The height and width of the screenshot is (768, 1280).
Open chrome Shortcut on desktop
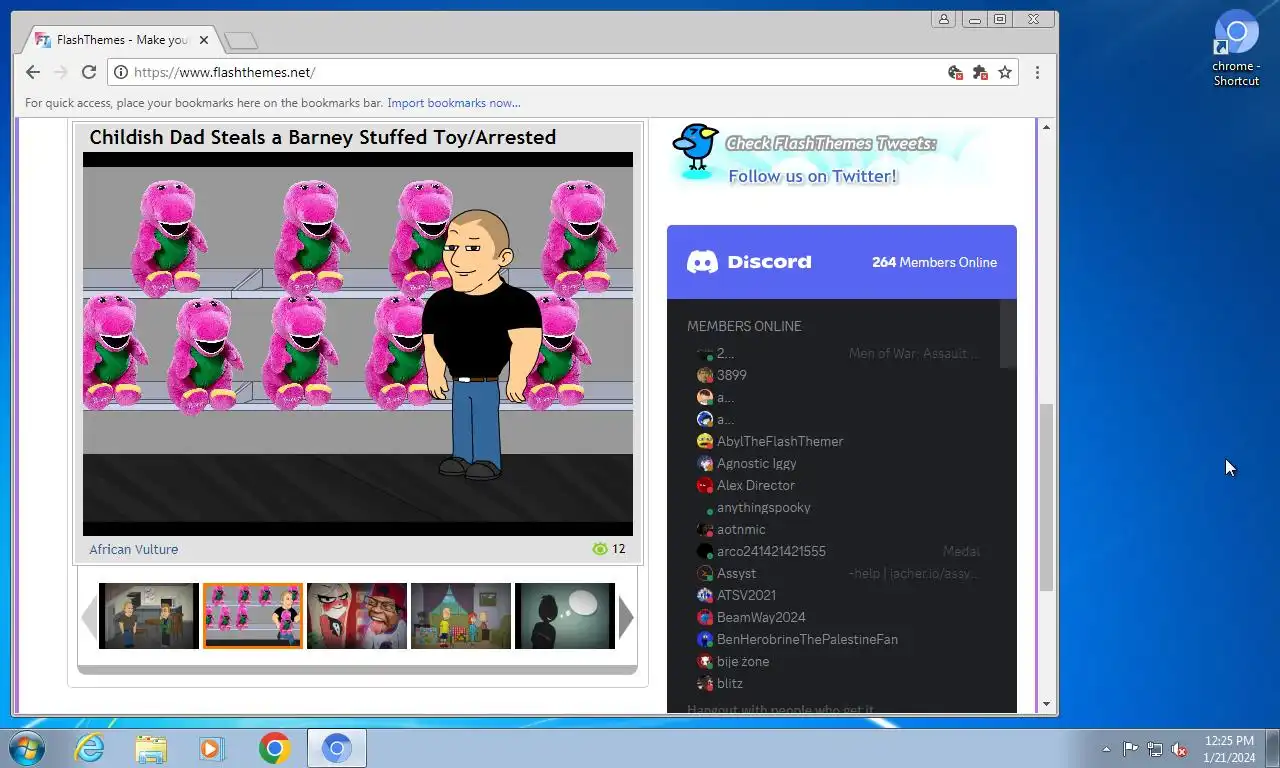[1236, 47]
